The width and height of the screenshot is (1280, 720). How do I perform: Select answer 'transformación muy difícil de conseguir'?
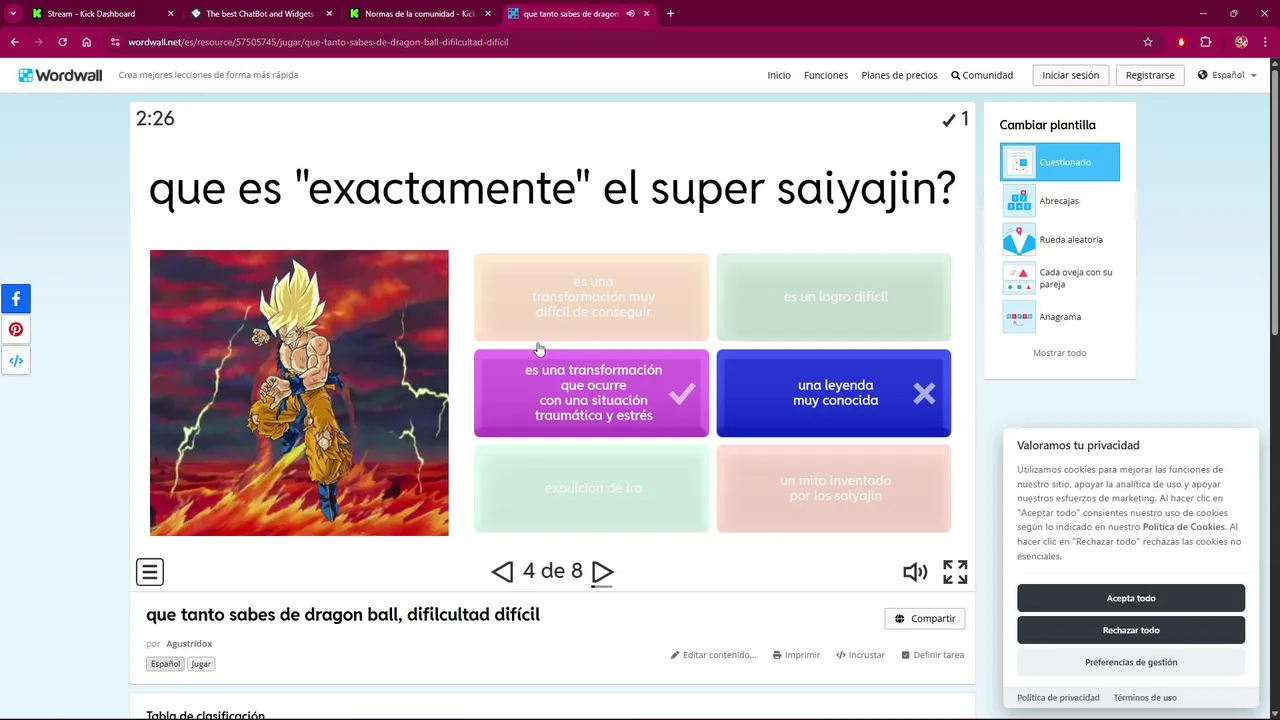click(591, 297)
